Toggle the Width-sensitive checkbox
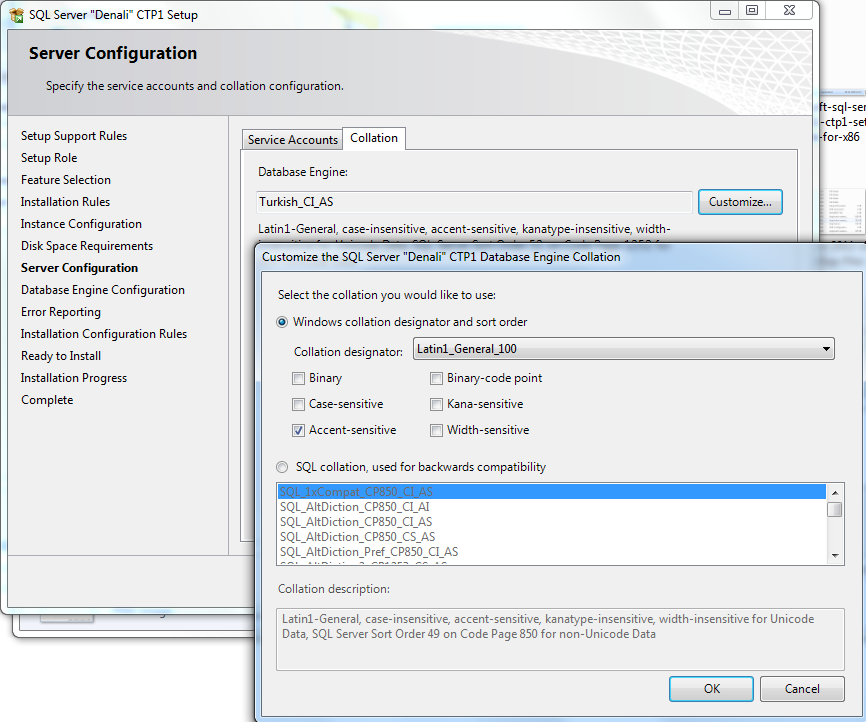 click(x=436, y=430)
